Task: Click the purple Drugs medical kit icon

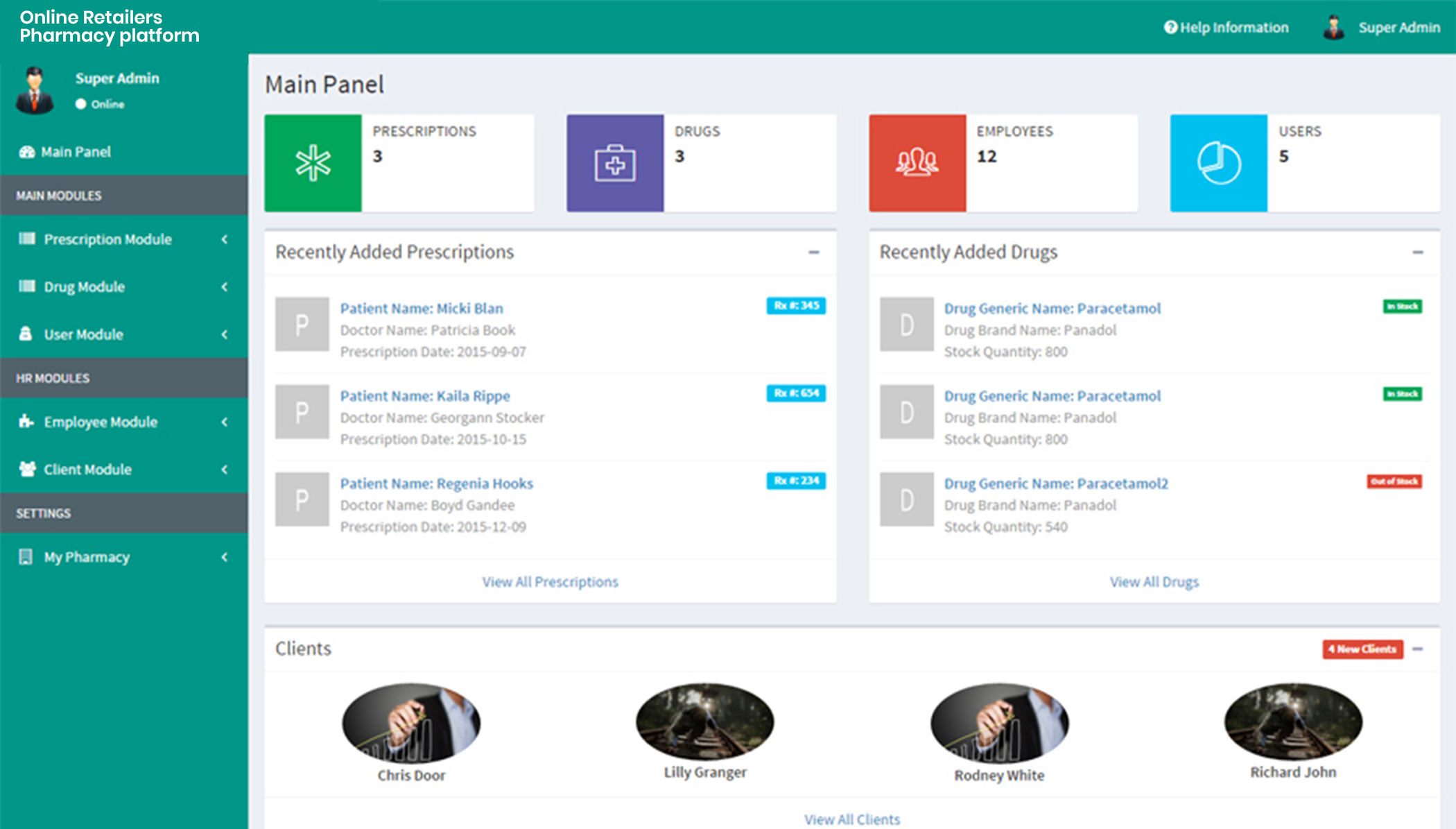Action: point(615,163)
